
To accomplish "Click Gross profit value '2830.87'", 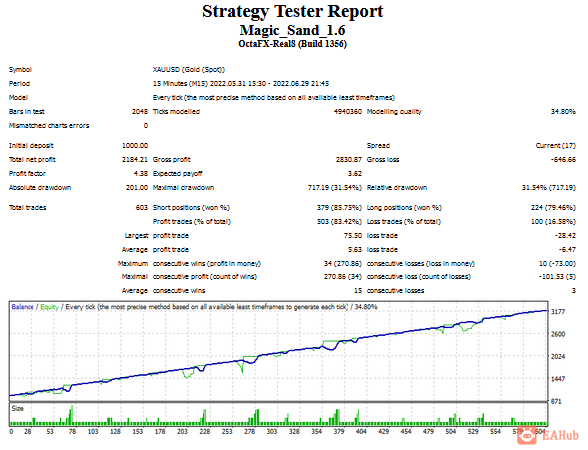I will [x=349, y=160].
